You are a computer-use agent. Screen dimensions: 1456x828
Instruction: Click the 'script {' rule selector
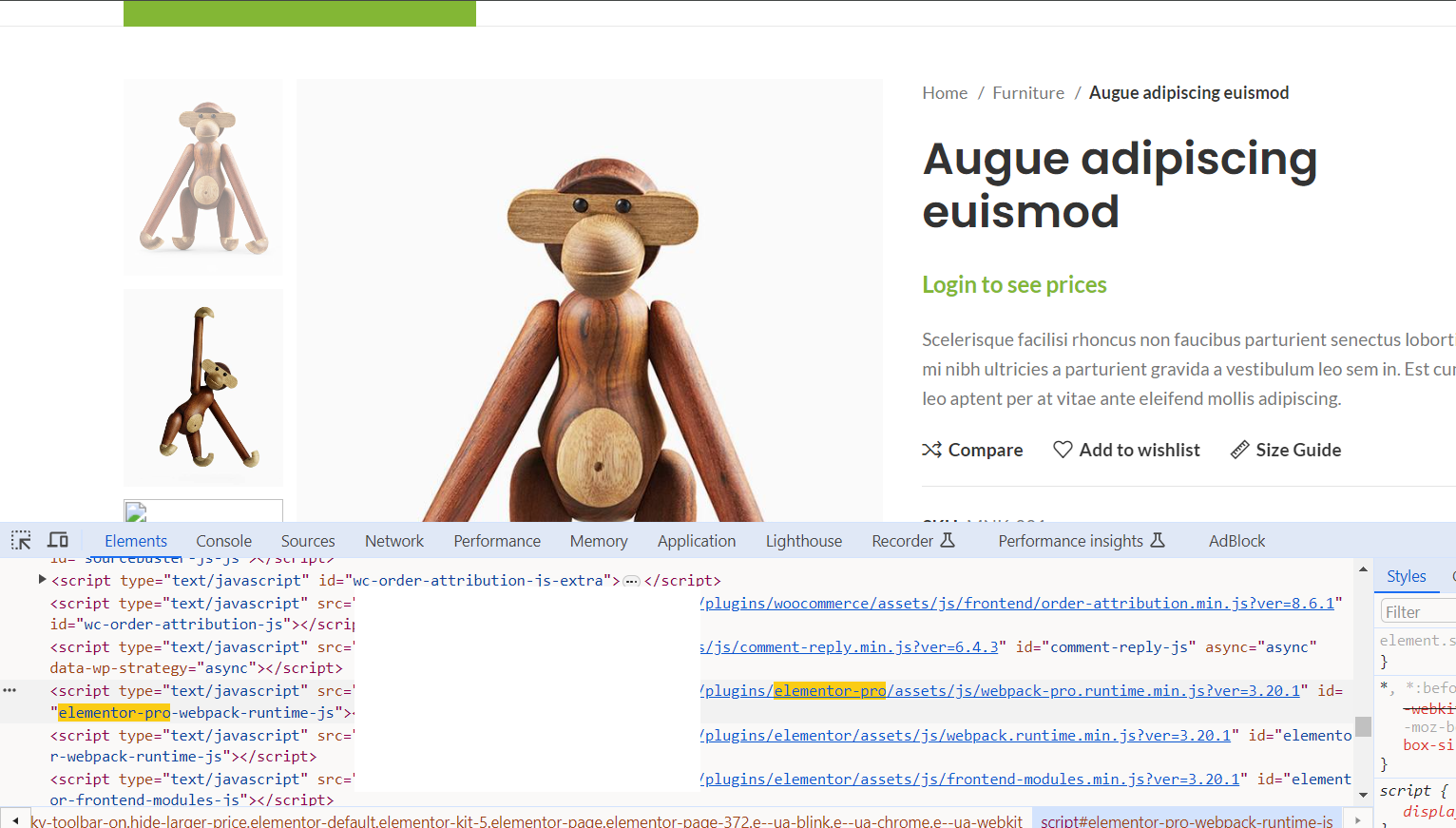pyautogui.click(x=1413, y=790)
